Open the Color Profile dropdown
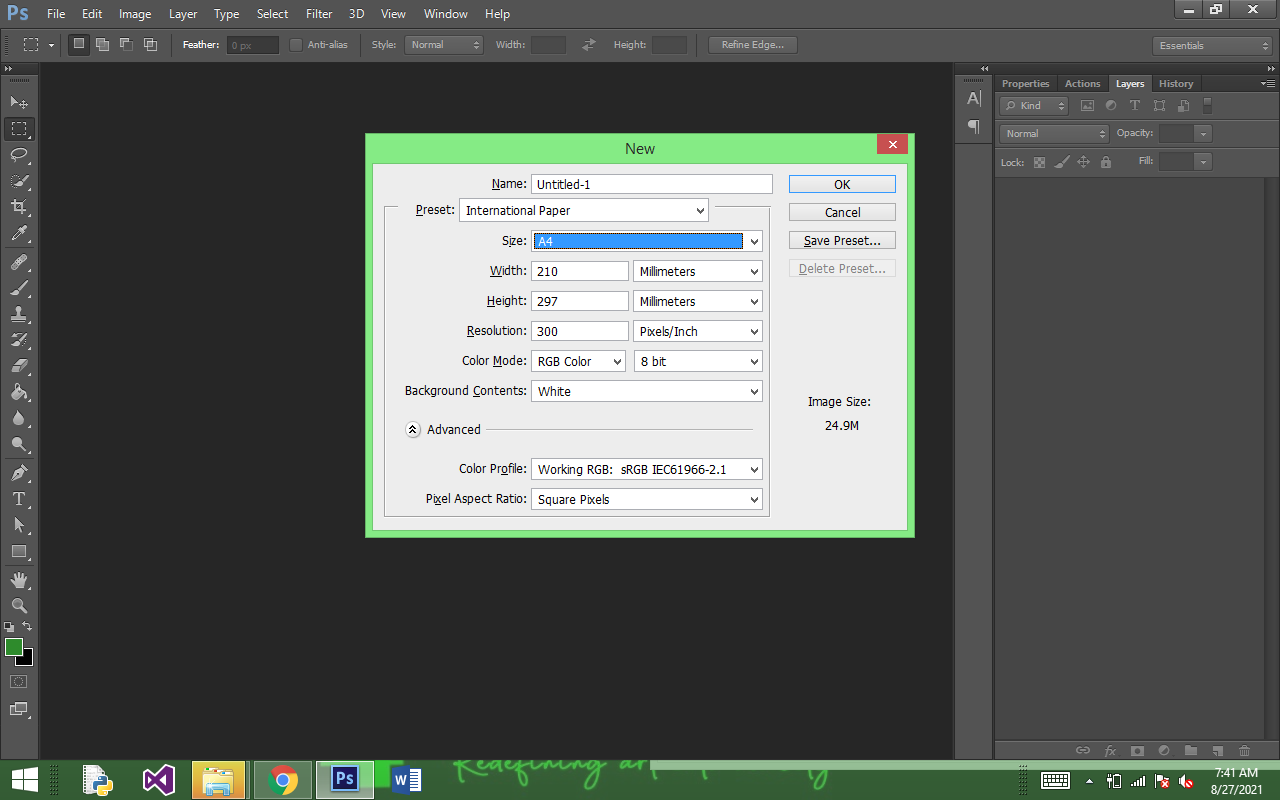The width and height of the screenshot is (1280, 800). pos(647,469)
